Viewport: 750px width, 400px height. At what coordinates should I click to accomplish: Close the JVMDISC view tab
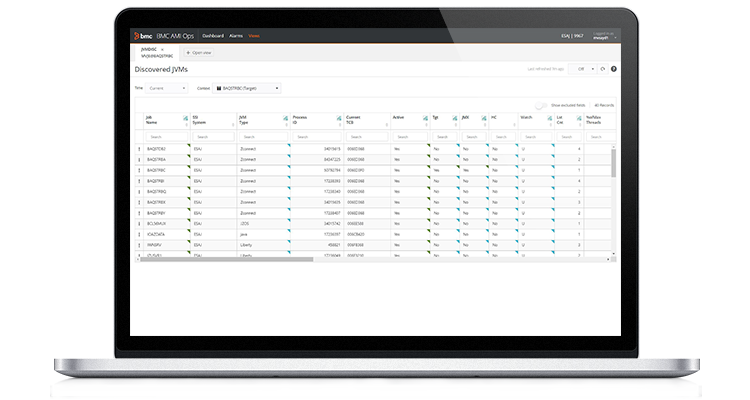[x=163, y=48]
